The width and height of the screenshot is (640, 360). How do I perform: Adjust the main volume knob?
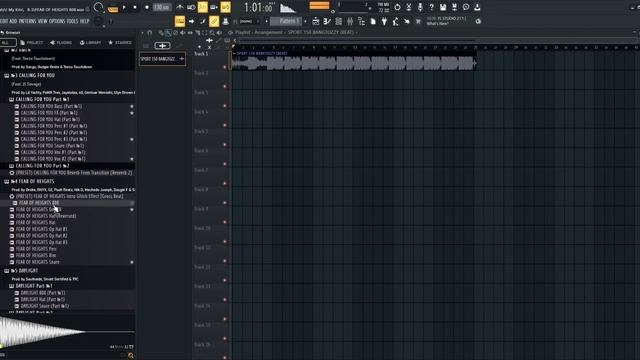pyautogui.click(x=98, y=7)
